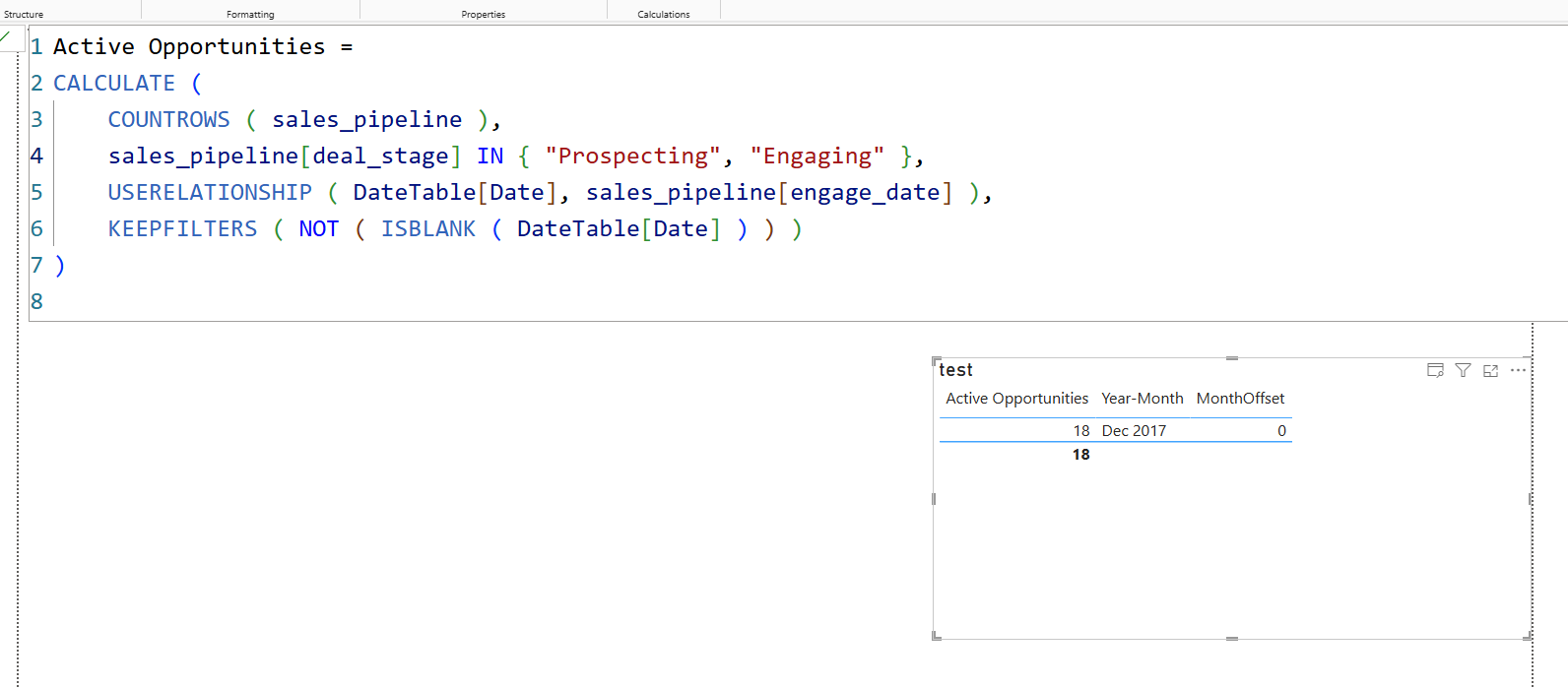This screenshot has height=688, width=1568.
Task: Click the bold total value 18
Action: (1080, 455)
